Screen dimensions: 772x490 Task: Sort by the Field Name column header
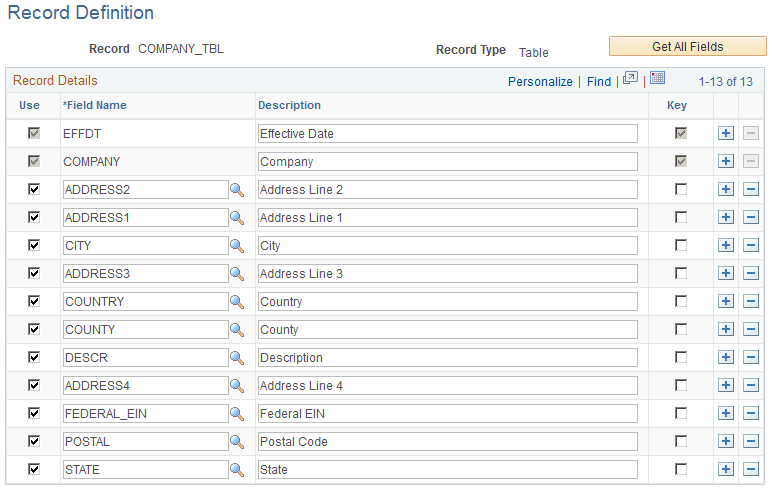tap(95, 105)
